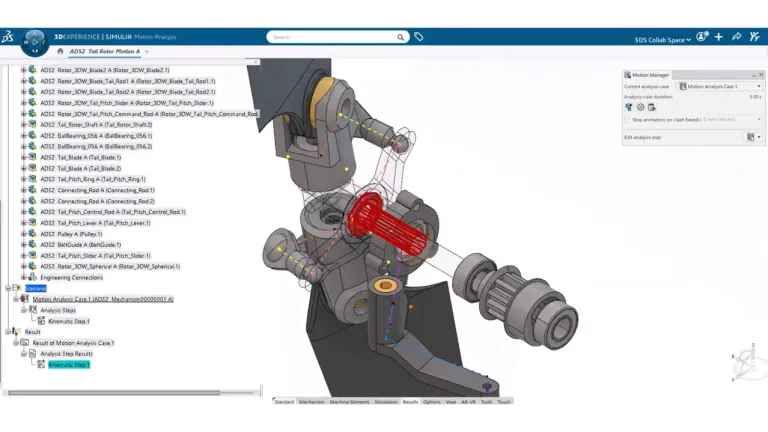Add a new tab with plus icon
768x432 pixels.
(x=146, y=51)
